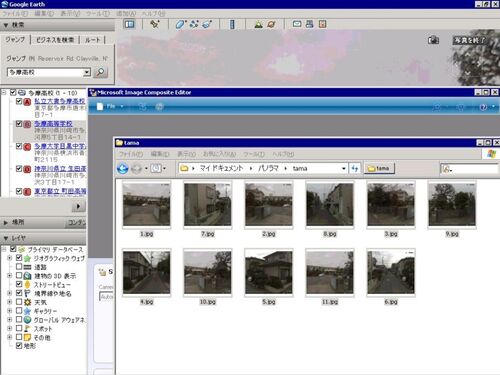Switch to the ルート tab
This screenshot has height=375, width=500.
[x=93, y=40]
